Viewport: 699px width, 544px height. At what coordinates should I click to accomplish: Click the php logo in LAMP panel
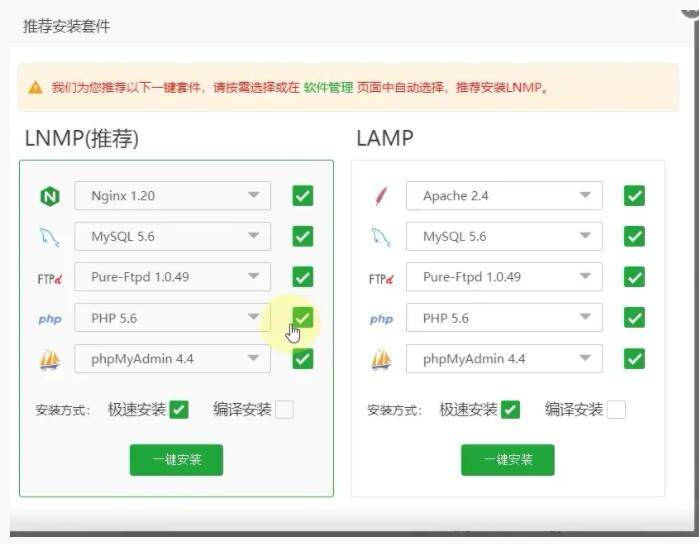click(382, 319)
